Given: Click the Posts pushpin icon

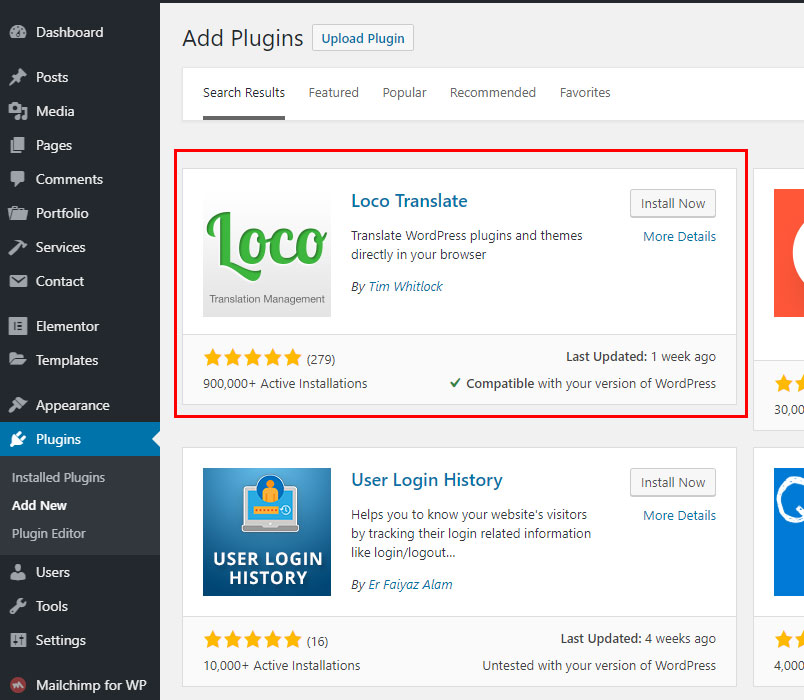Looking at the screenshot, I should pyautogui.click(x=17, y=77).
